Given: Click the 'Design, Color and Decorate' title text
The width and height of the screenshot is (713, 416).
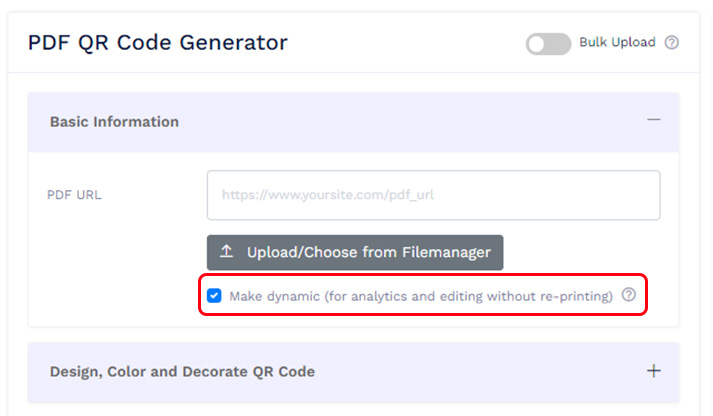Looking at the screenshot, I should (182, 372).
